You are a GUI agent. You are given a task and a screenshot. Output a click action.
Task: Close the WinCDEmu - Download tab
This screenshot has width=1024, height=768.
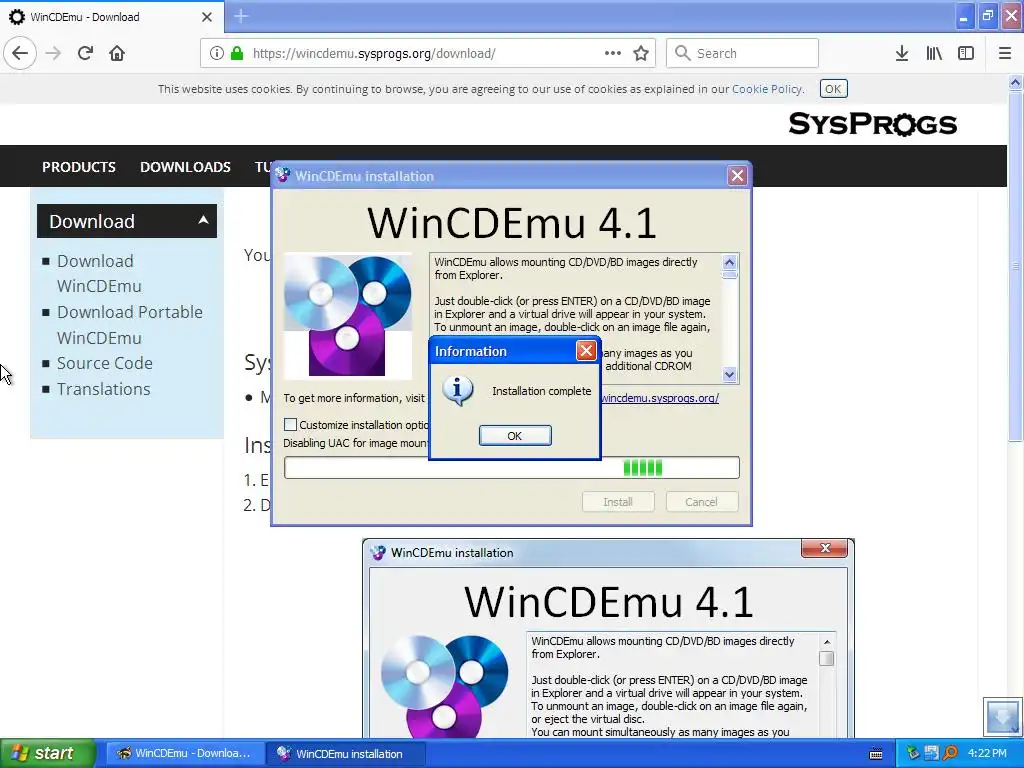pos(206,17)
